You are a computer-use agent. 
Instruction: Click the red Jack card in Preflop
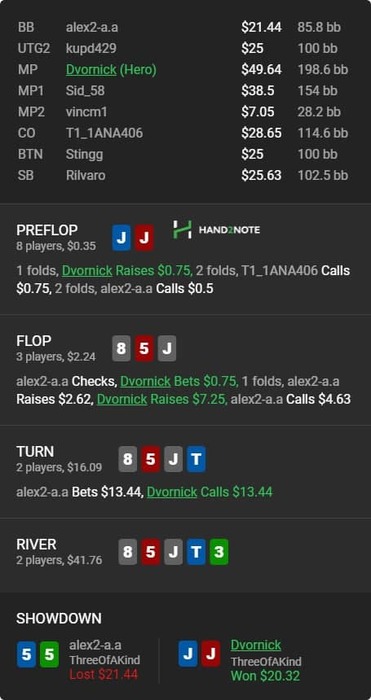point(144,238)
